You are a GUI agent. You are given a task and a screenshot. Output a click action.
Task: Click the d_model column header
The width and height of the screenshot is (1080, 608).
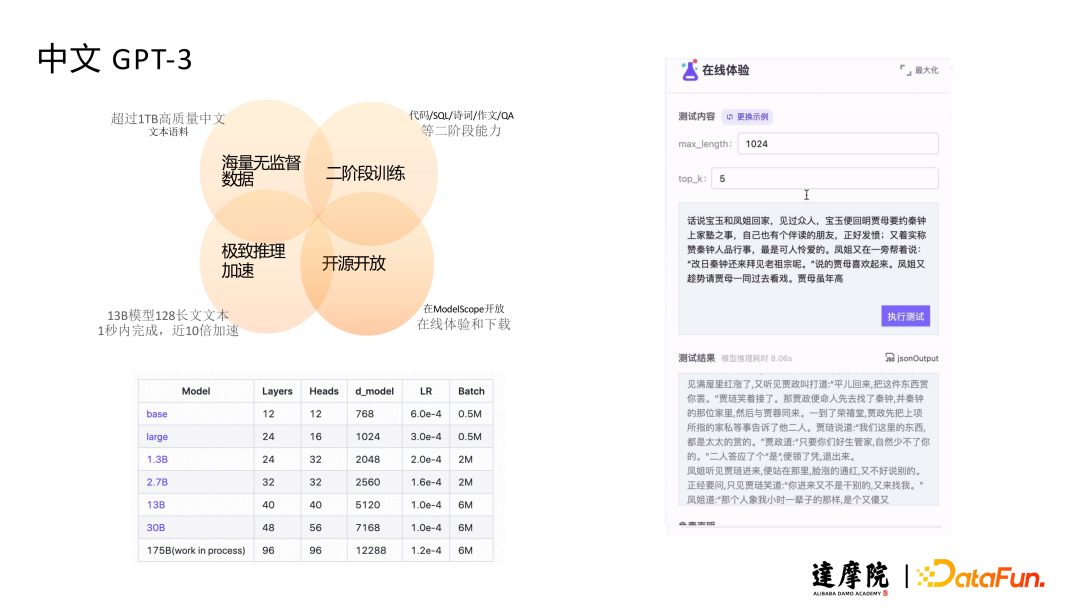click(x=374, y=391)
